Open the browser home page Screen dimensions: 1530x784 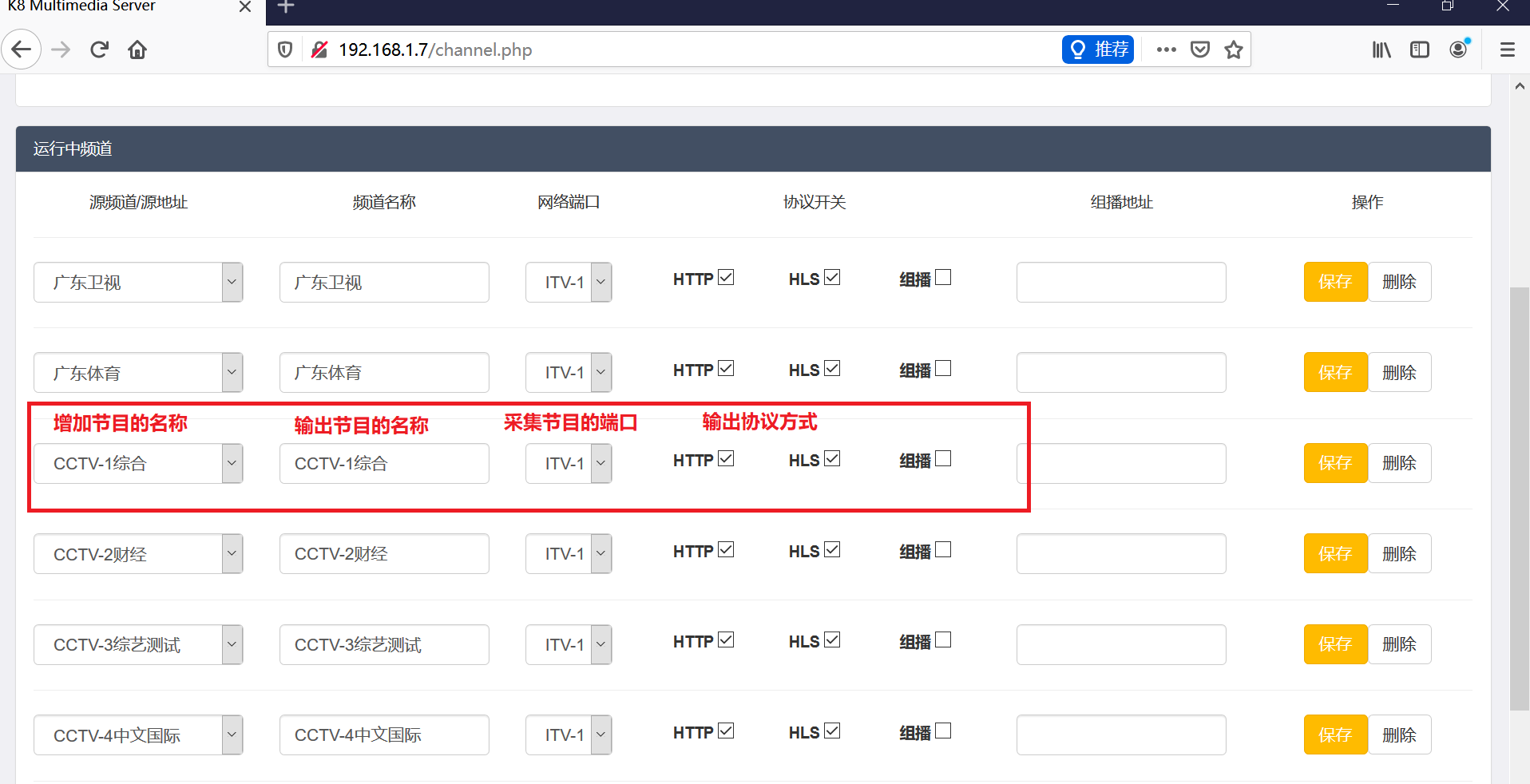pyautogui.click(x=137, y=49)
